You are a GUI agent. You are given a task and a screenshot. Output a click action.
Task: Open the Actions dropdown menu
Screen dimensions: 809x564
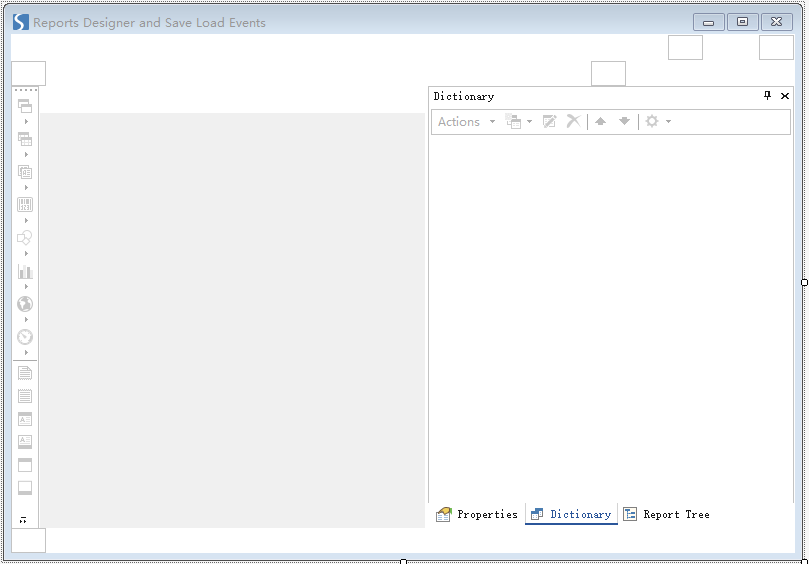pos(466,122)
